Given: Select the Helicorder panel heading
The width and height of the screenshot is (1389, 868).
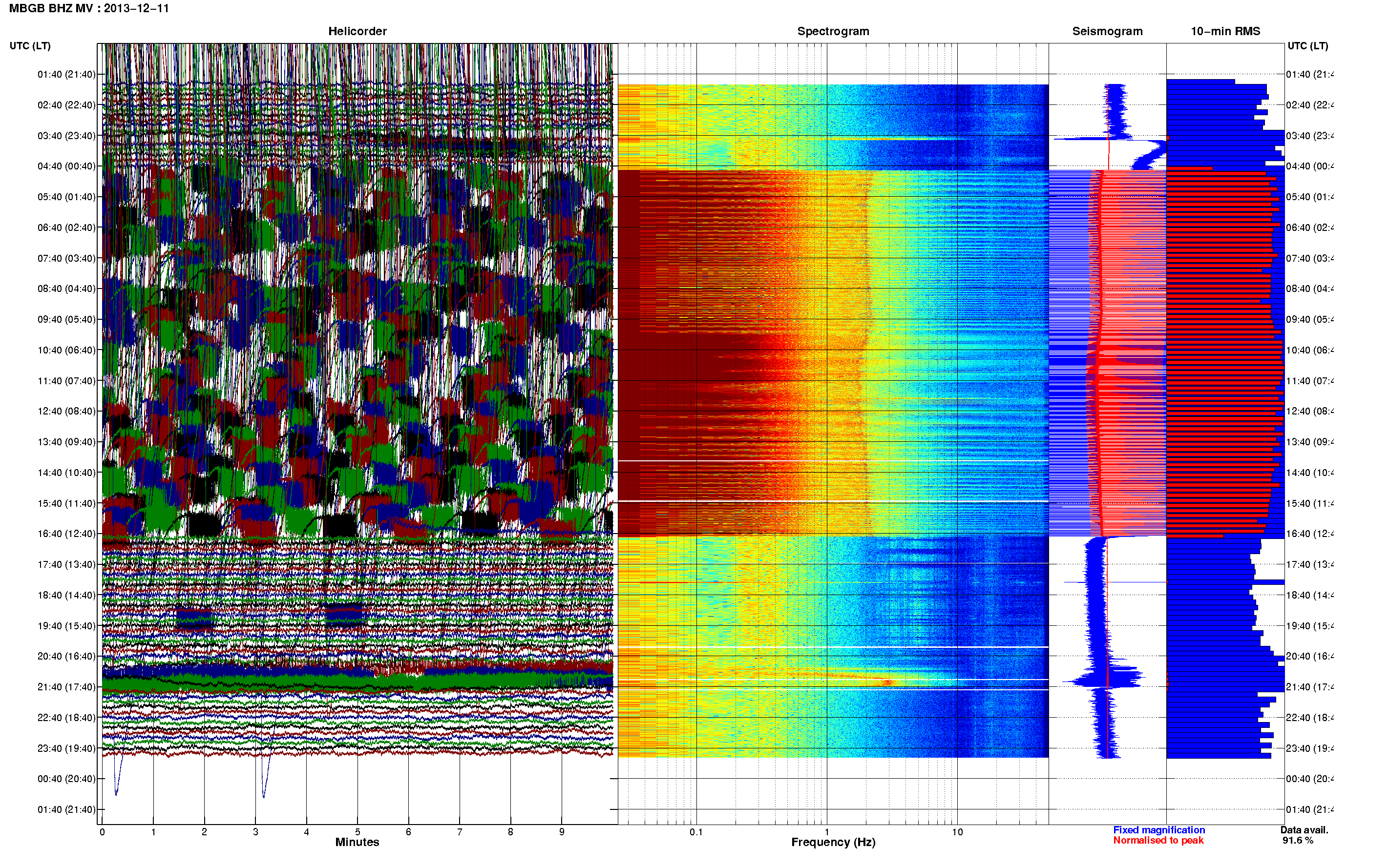Looking at the screenshot, I should (x=357, y=31).
